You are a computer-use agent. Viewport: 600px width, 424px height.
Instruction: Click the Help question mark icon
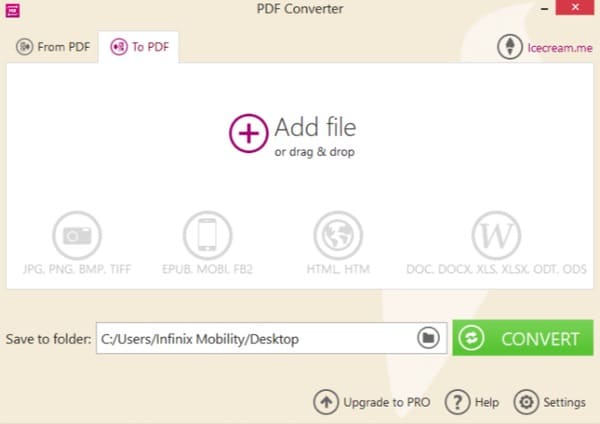(x=457, y=402)
